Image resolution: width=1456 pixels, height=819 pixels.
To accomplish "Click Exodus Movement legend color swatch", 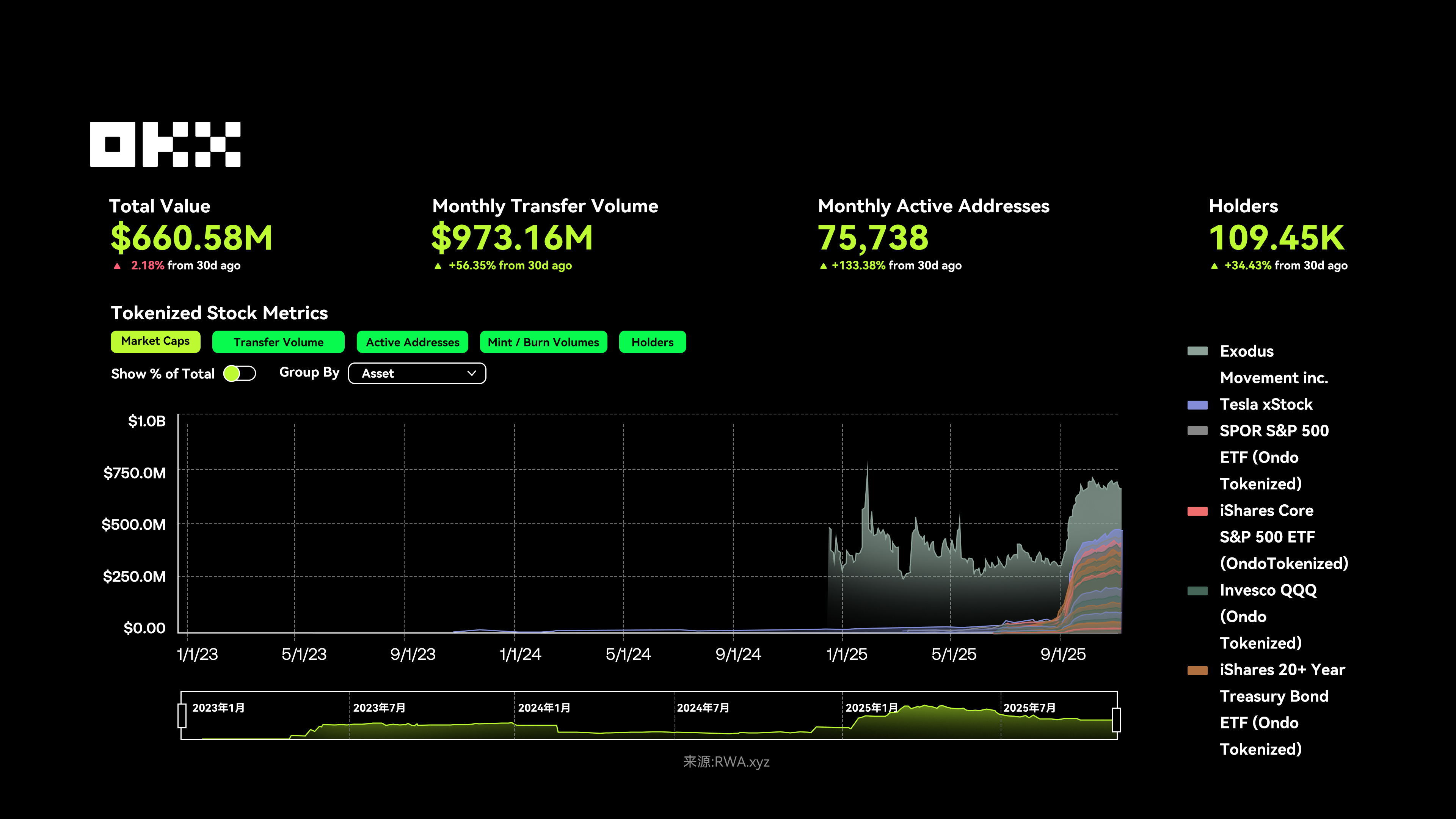I will click(x=1197, y=351).
